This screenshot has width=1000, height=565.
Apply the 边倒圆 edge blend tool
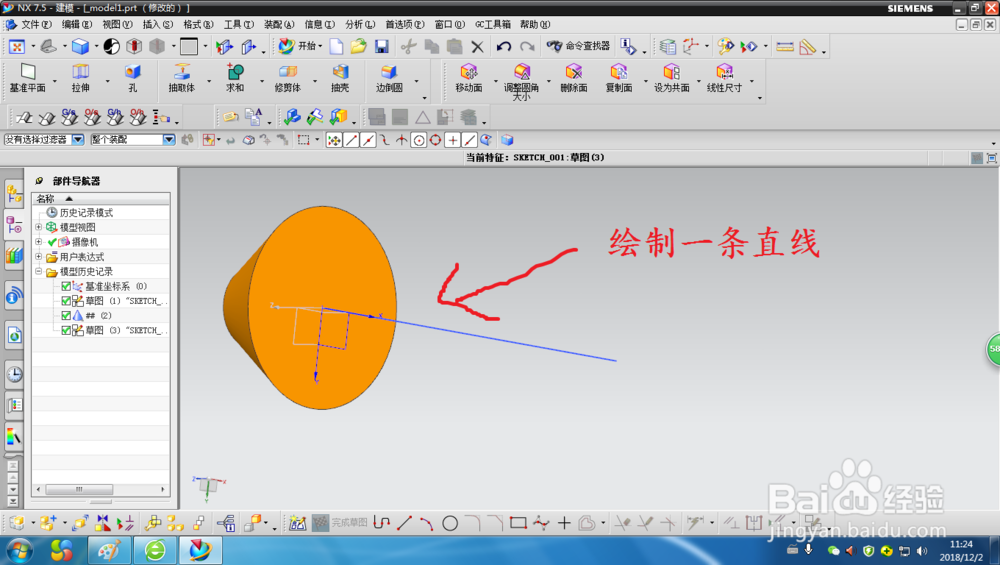click(389, 78)
